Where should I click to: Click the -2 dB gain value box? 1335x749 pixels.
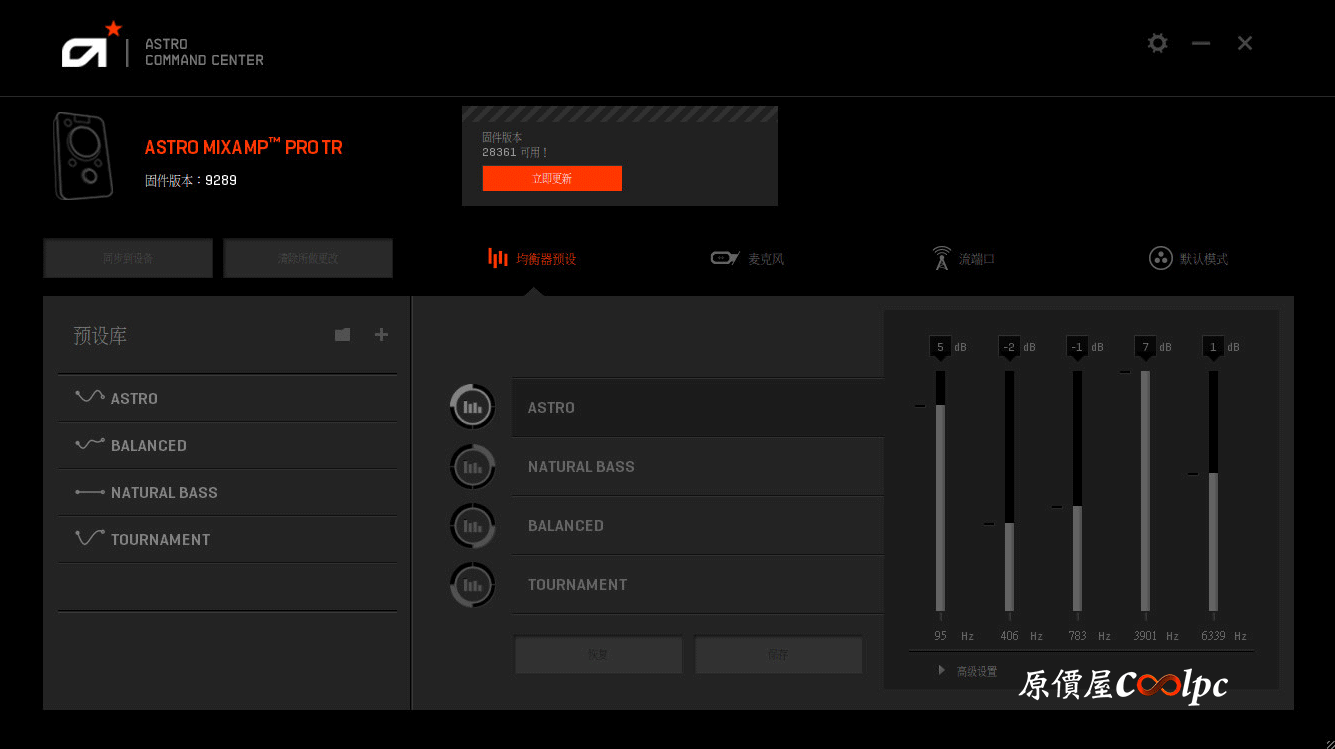[x=1009, y=347]
